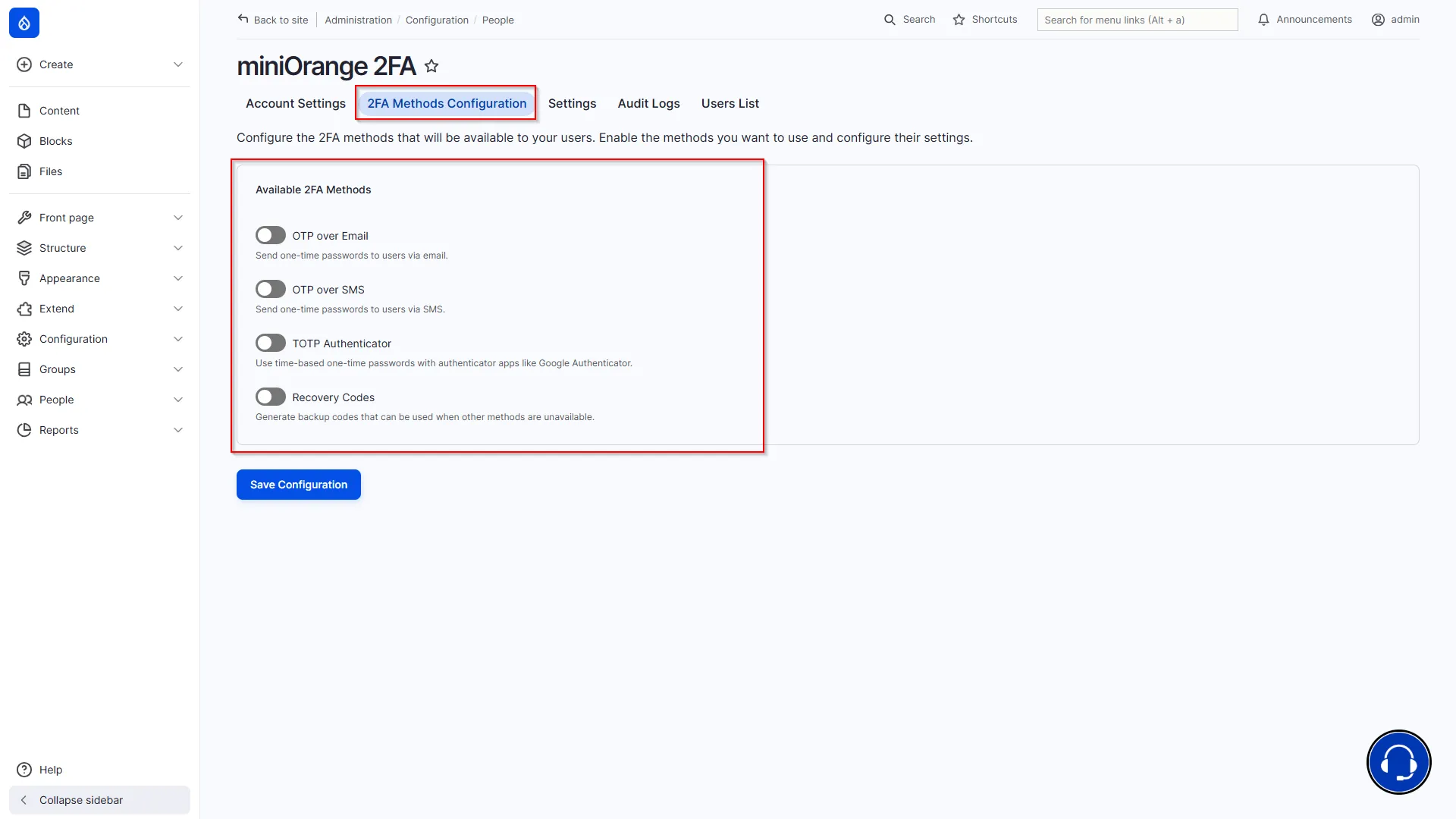Enable the OTP over Email toggle
Image resolution: width=1456 pixels, height=819 pixels.
pos(270,236)
